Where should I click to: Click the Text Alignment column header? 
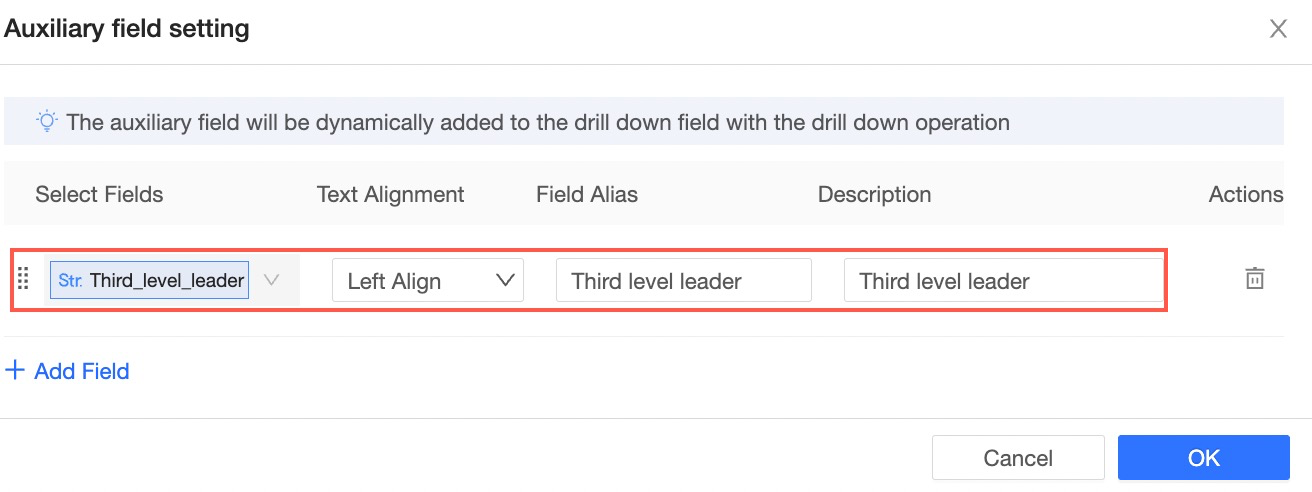(x=390, y=194)
